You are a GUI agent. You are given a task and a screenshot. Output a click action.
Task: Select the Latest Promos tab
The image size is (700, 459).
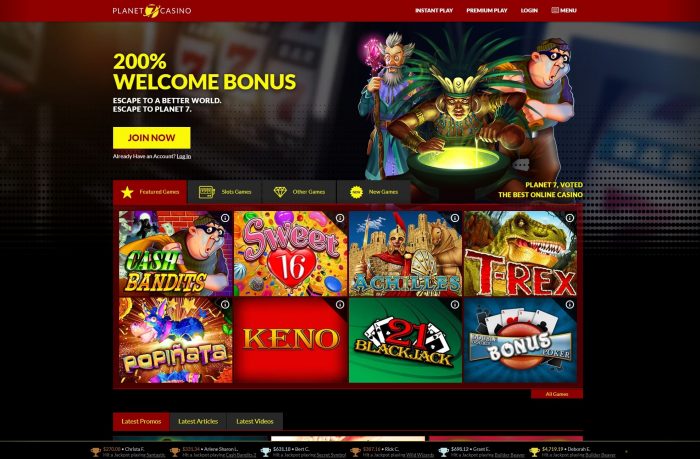pos(141,421)
